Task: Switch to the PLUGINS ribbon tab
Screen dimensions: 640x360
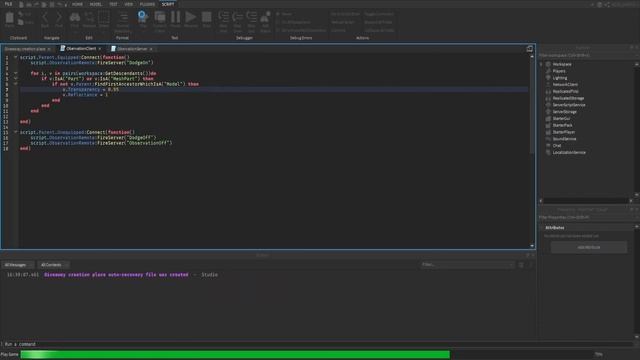Action: coord(147,4)
